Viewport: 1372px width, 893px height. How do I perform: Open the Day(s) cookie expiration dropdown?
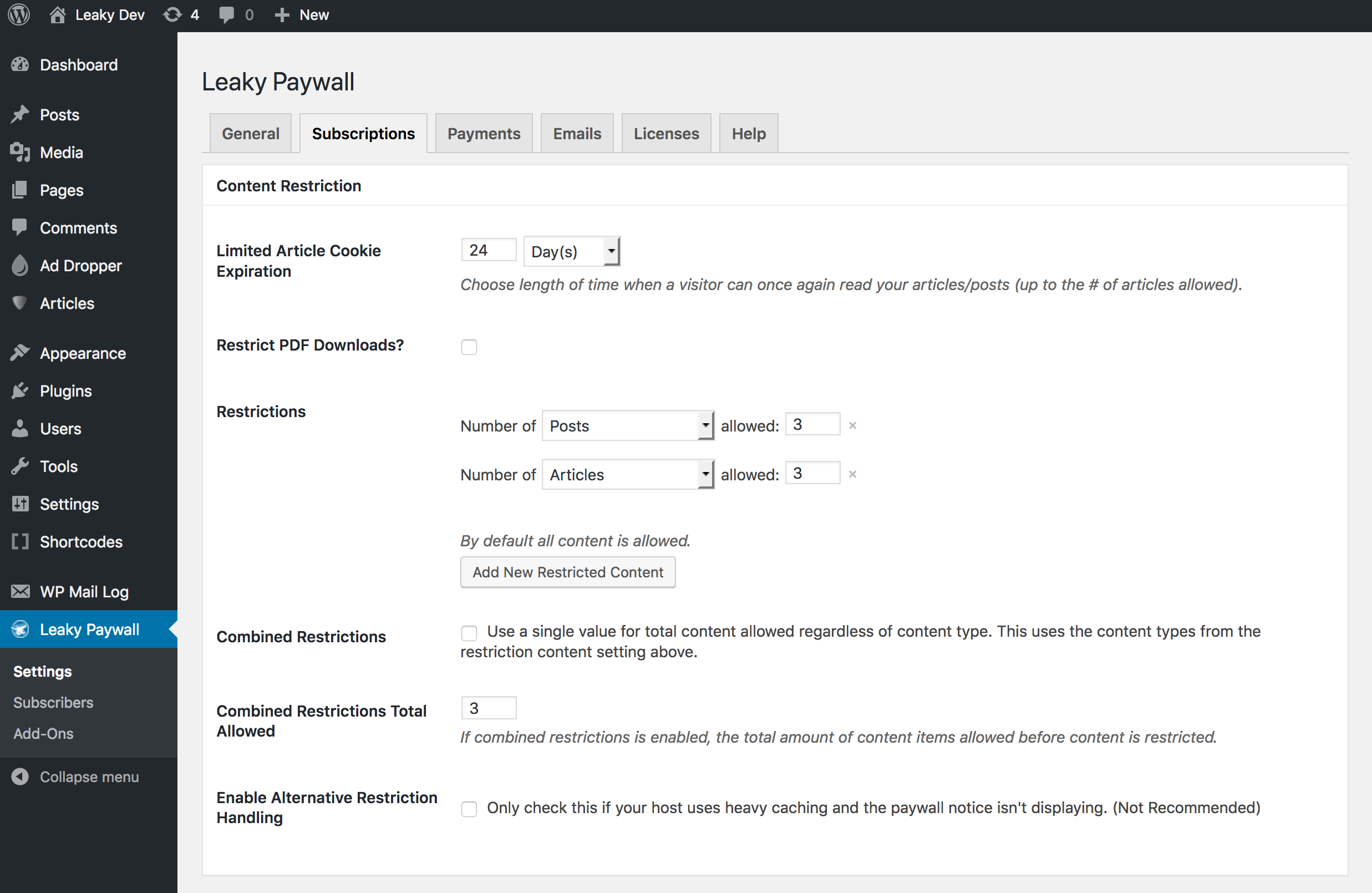(x=571, y=251)
